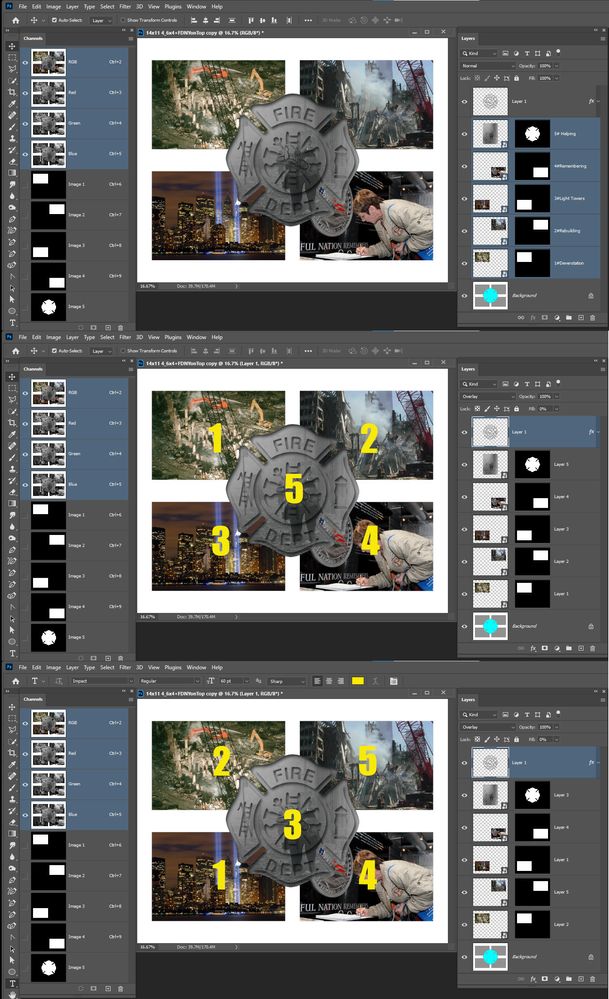
Task: Toggle Background layer visibility in middle window
Action: click(464, 626)
